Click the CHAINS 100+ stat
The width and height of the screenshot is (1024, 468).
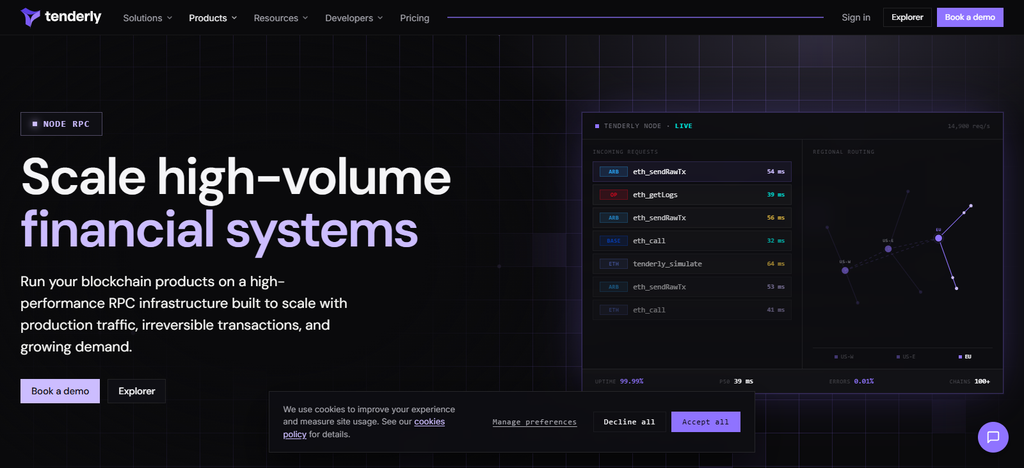[970, 381]
